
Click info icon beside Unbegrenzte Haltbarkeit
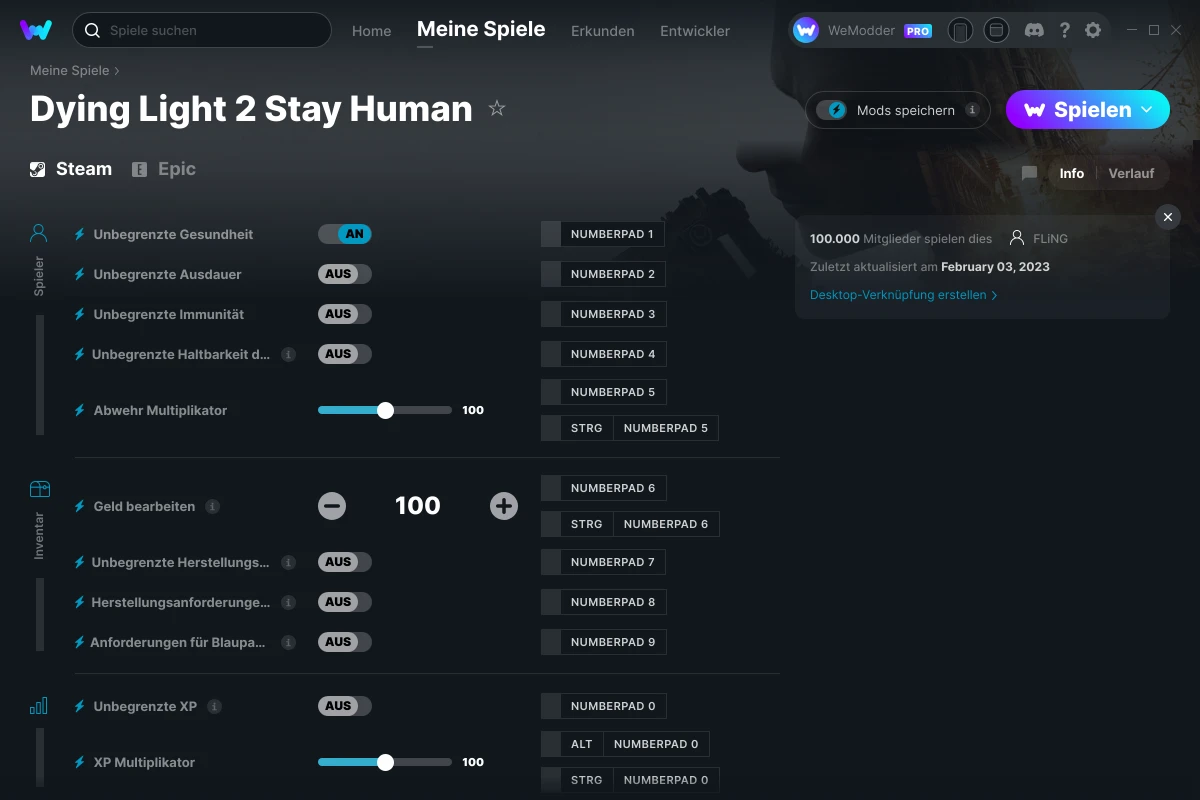click(x=288, y=354)
